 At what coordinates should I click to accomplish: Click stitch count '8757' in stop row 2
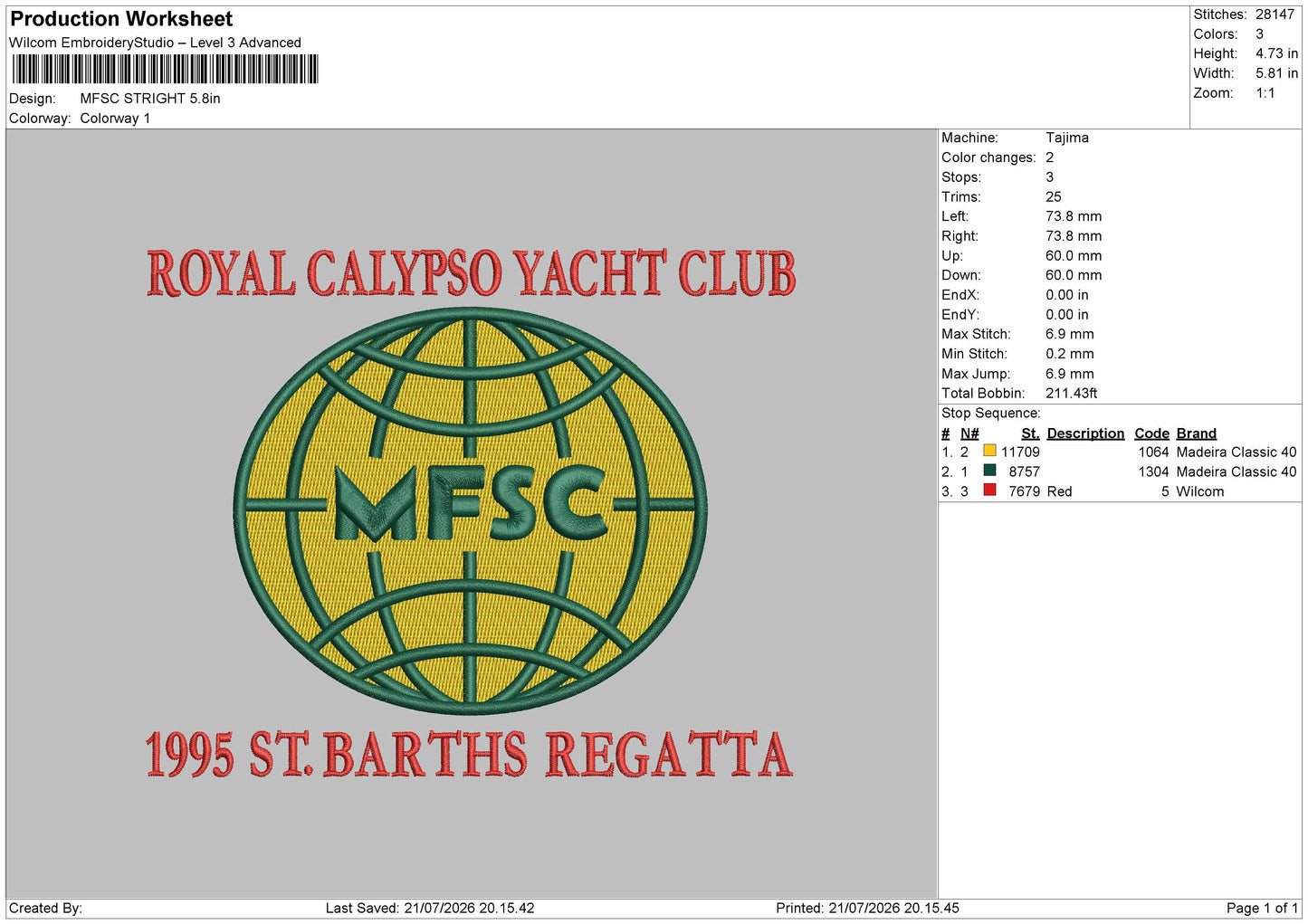point(1024,472)
